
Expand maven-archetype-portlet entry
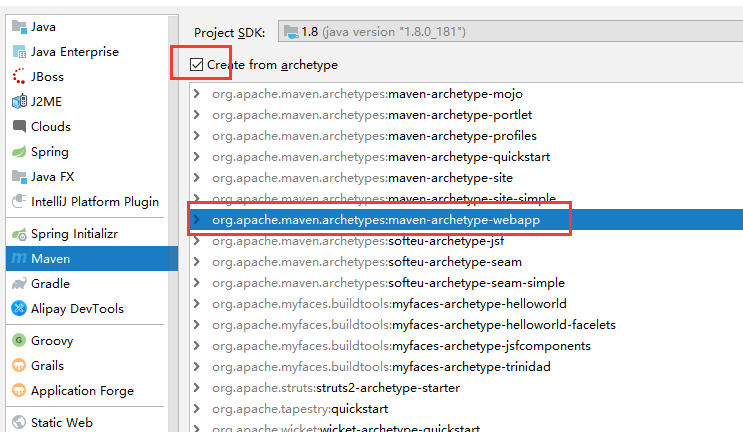click(197, 115)
